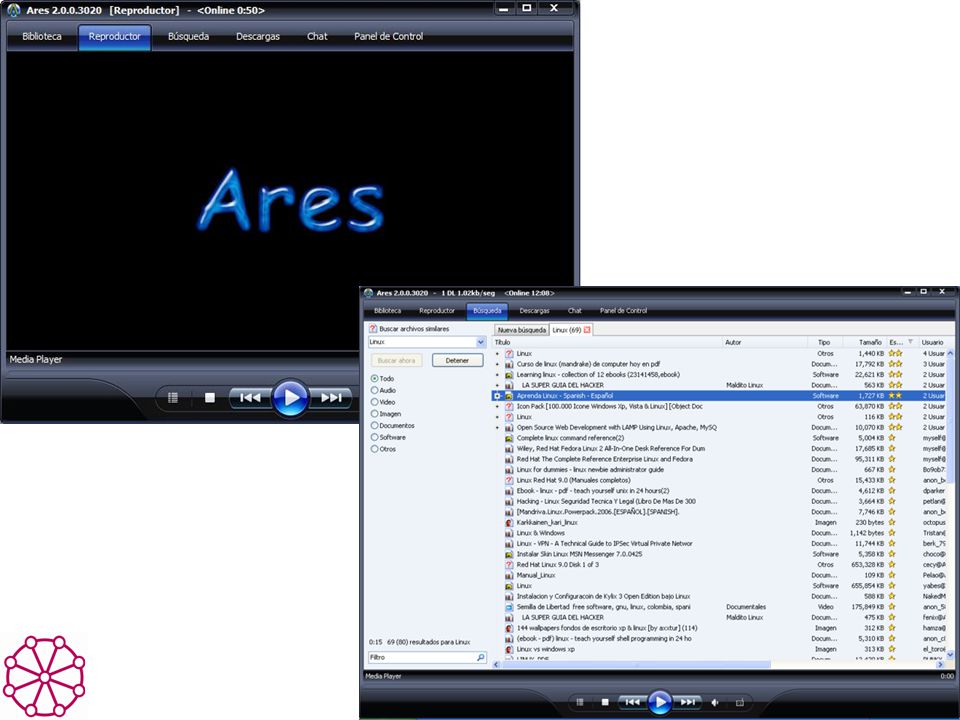
Task: Click sort arrow in Es... column header
Action: tap(910, 342)
